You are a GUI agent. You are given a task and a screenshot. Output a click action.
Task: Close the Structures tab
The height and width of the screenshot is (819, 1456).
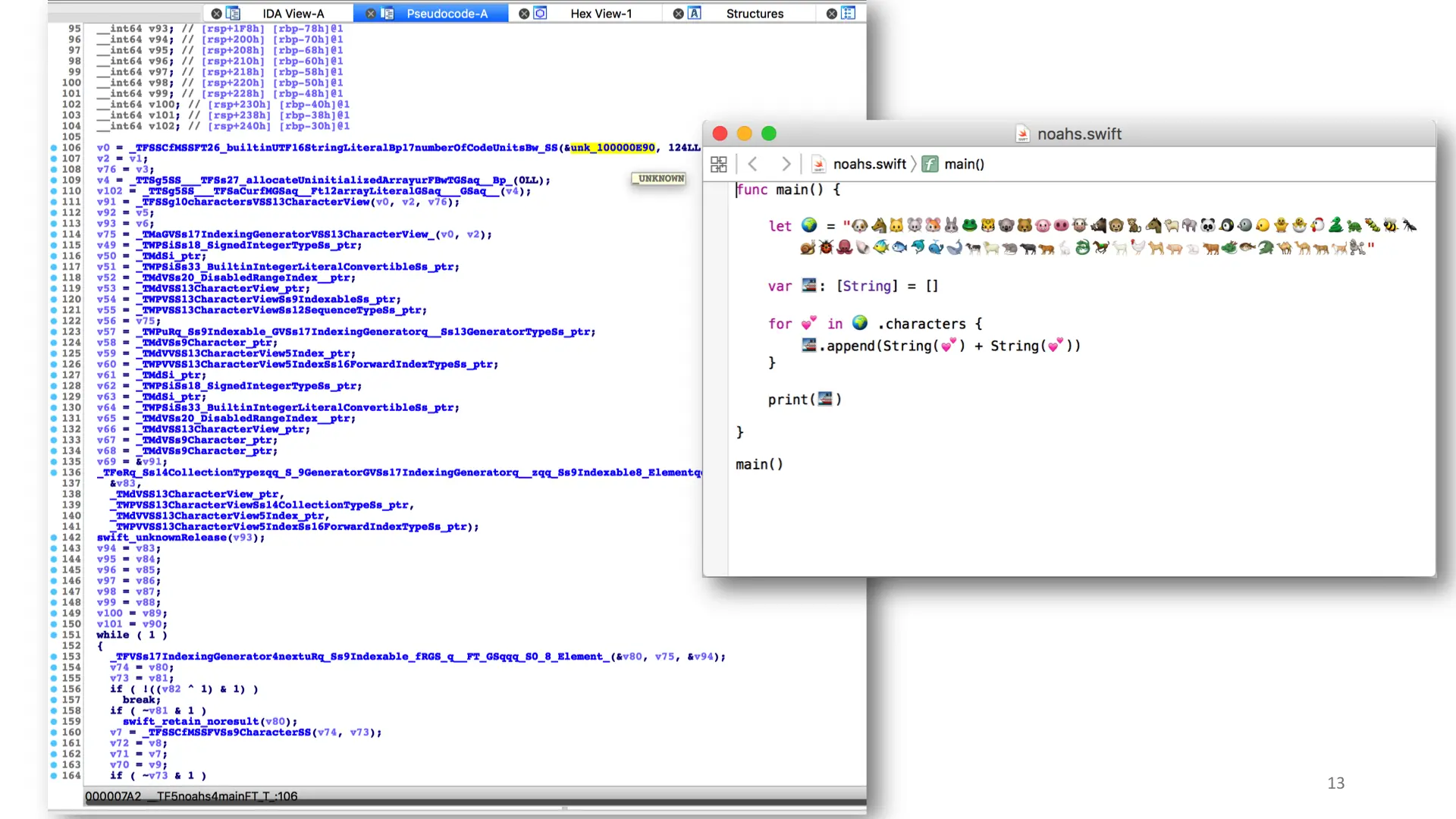(x=679, y=14)
